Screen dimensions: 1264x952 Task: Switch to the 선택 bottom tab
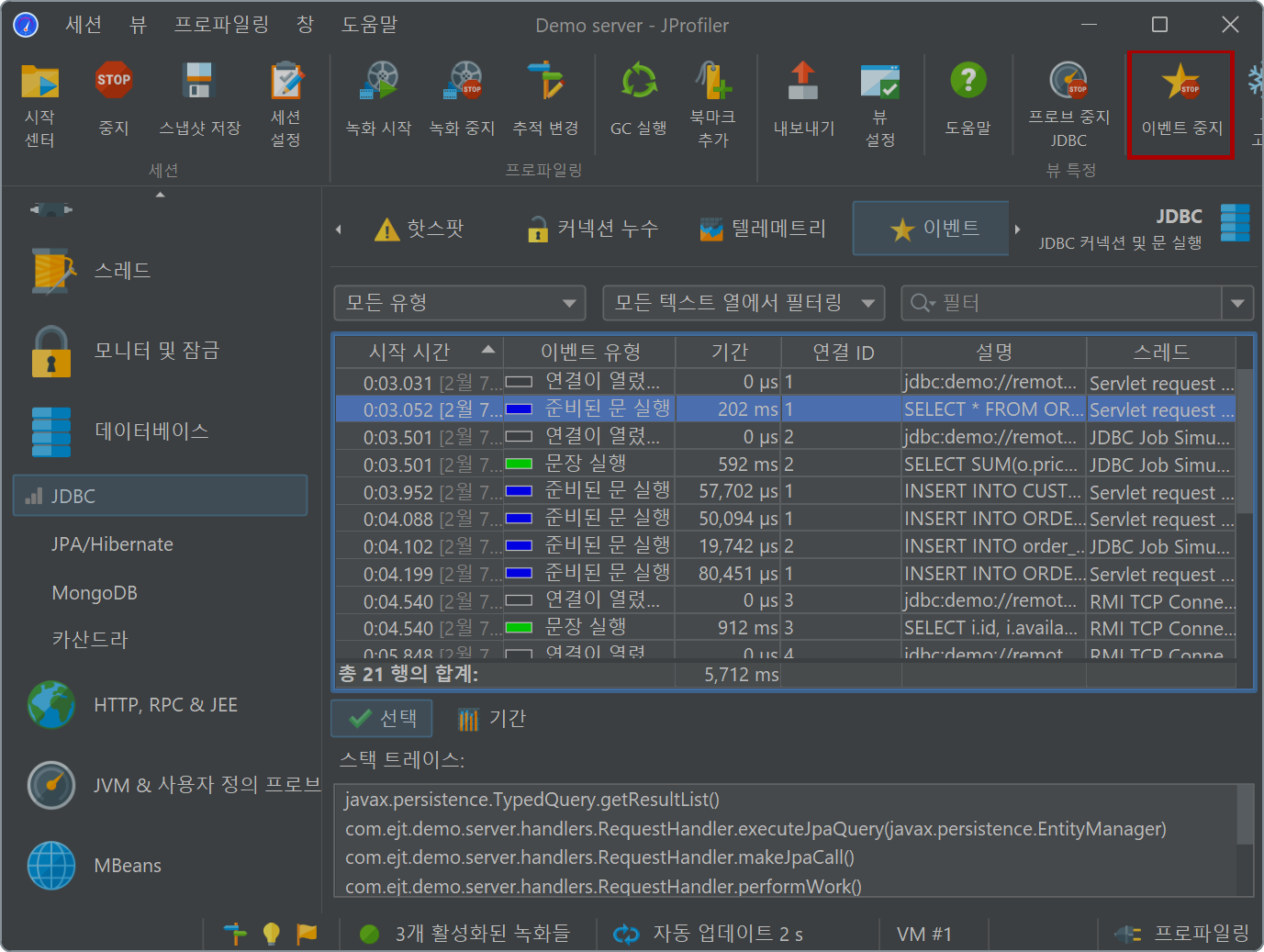click(x=382, y=718)
